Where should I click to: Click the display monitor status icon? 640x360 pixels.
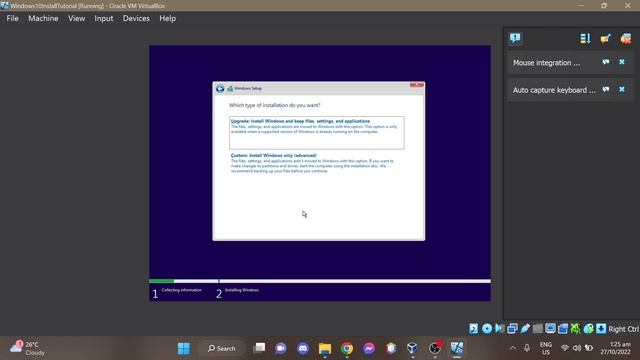[550, 329]
